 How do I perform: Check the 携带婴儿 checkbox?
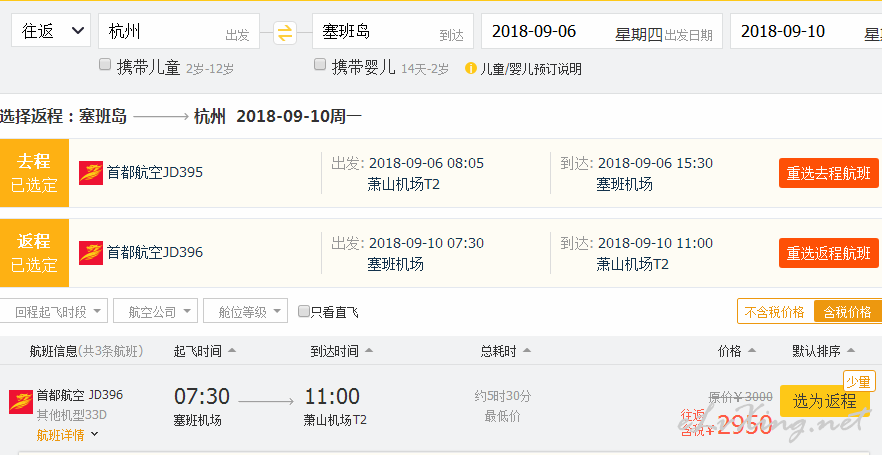click(x=320, y=65)
